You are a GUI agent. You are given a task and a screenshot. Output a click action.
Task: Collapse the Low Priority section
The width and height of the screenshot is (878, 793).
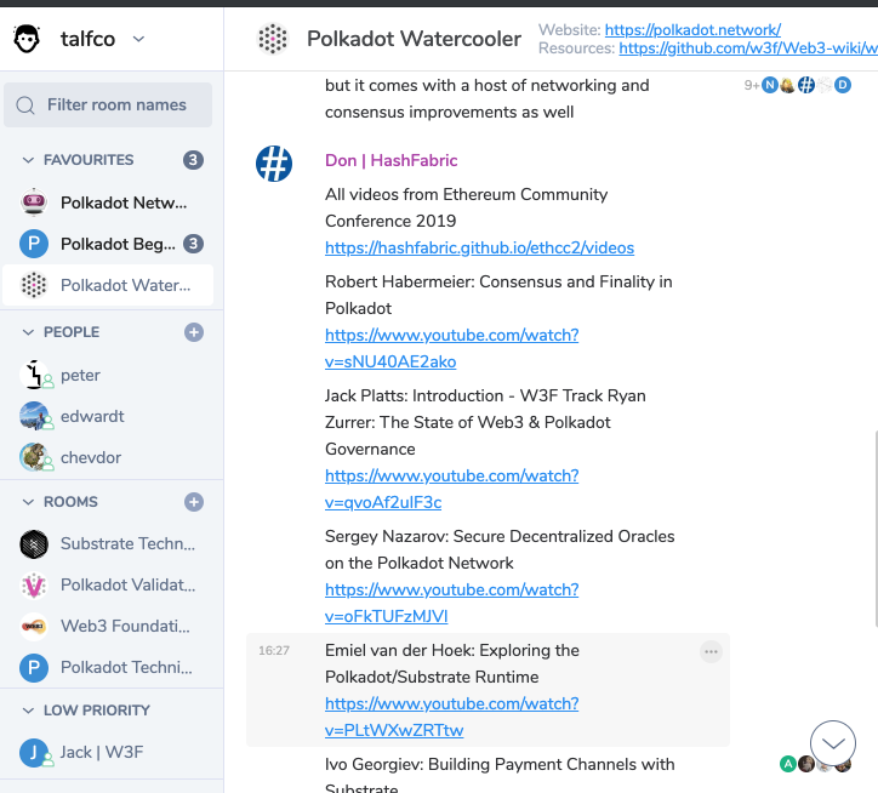click(28, 710)
